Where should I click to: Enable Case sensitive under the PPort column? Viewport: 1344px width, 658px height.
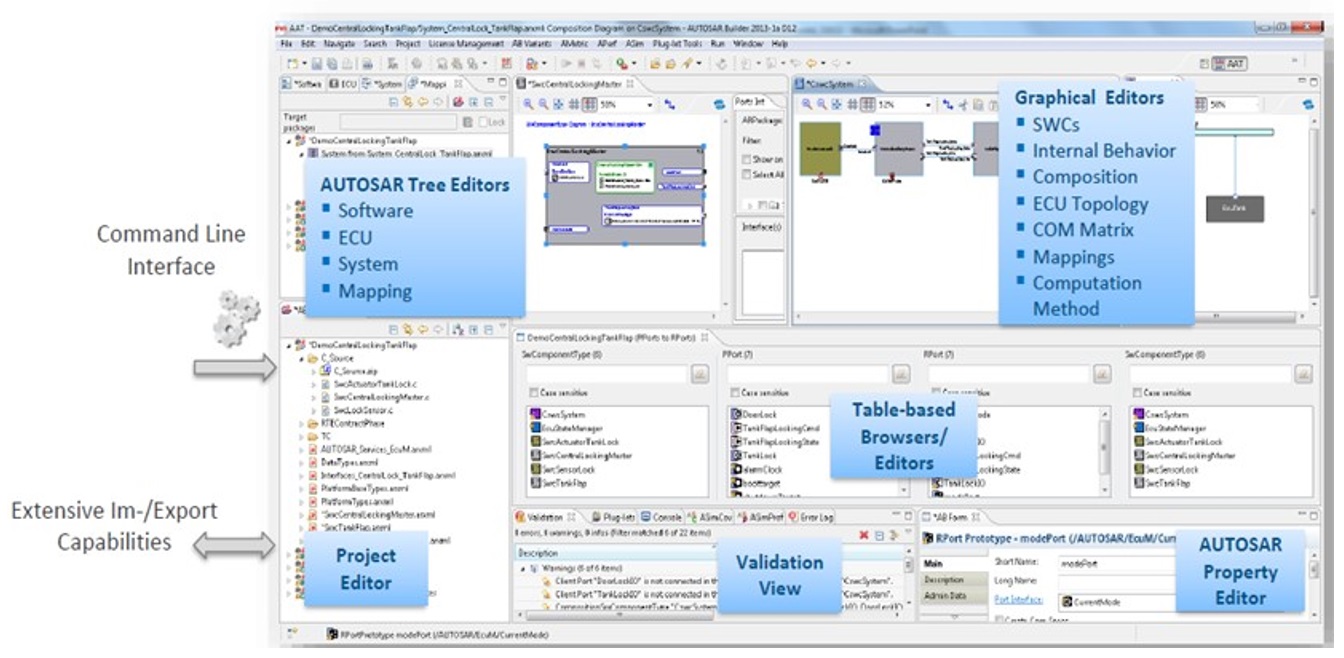click(x=735, y=393)
